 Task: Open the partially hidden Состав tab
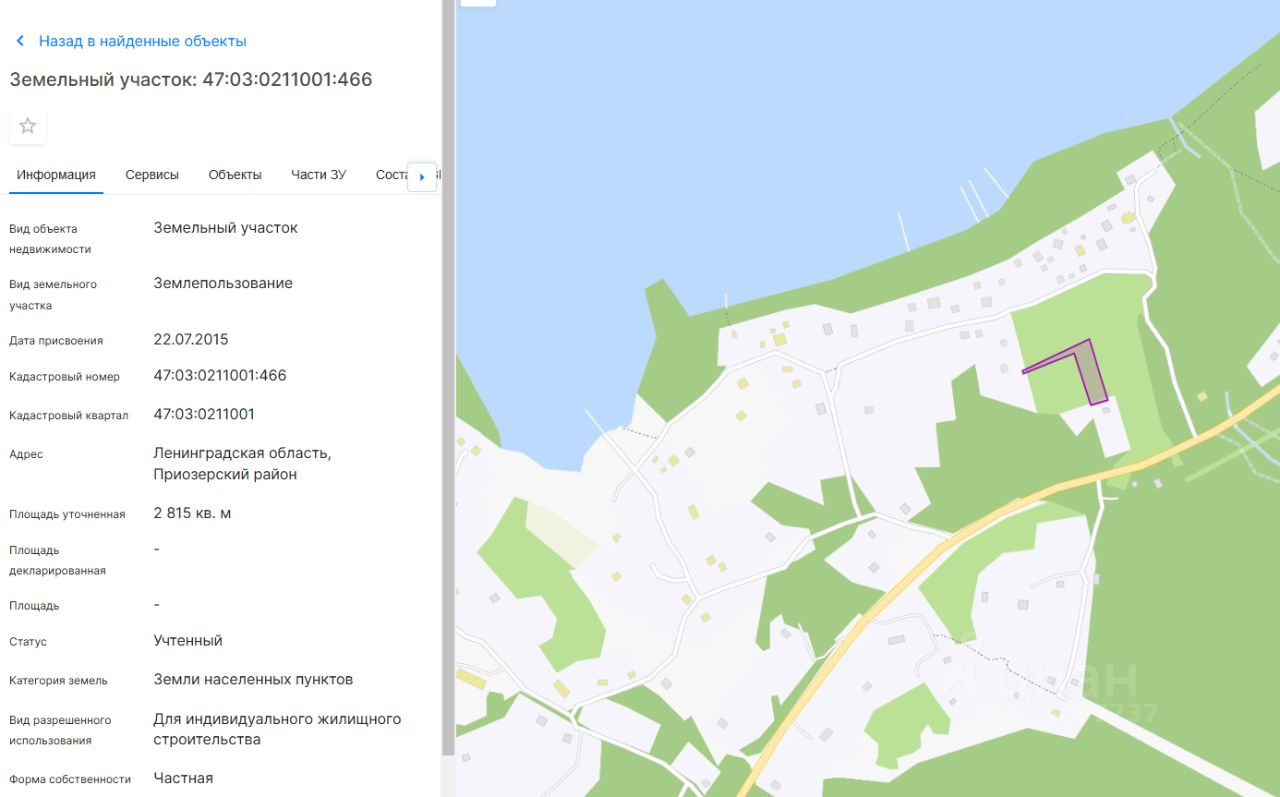[390, 175]
